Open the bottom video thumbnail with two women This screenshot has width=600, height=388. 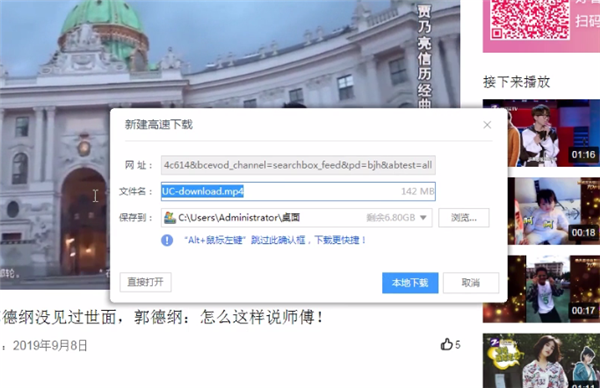point(541,361)
